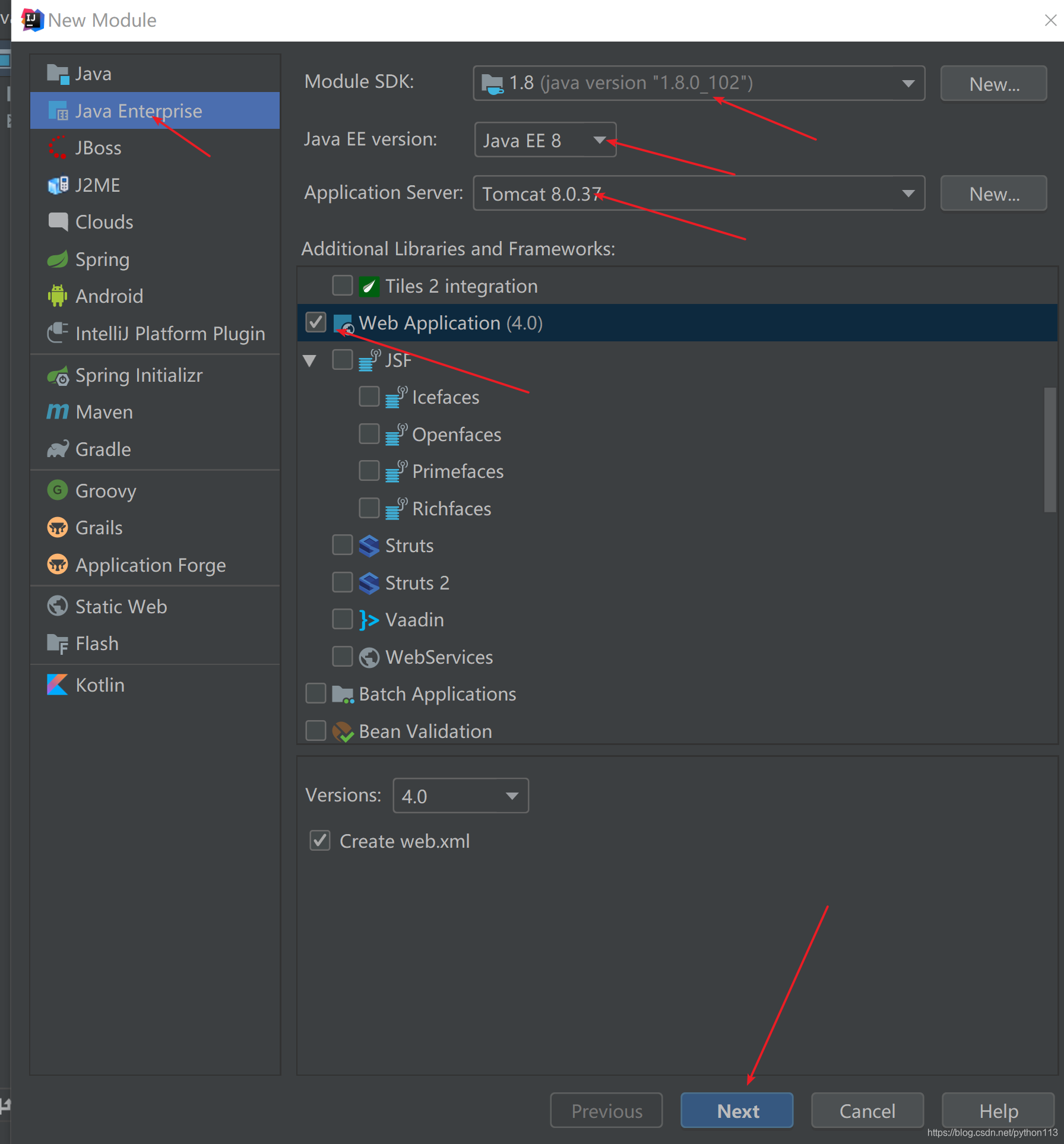Image resolution: width=1064 pixels, height=1144 pixels.
Task: Click the Cancel button
Action: (867, 1111)
